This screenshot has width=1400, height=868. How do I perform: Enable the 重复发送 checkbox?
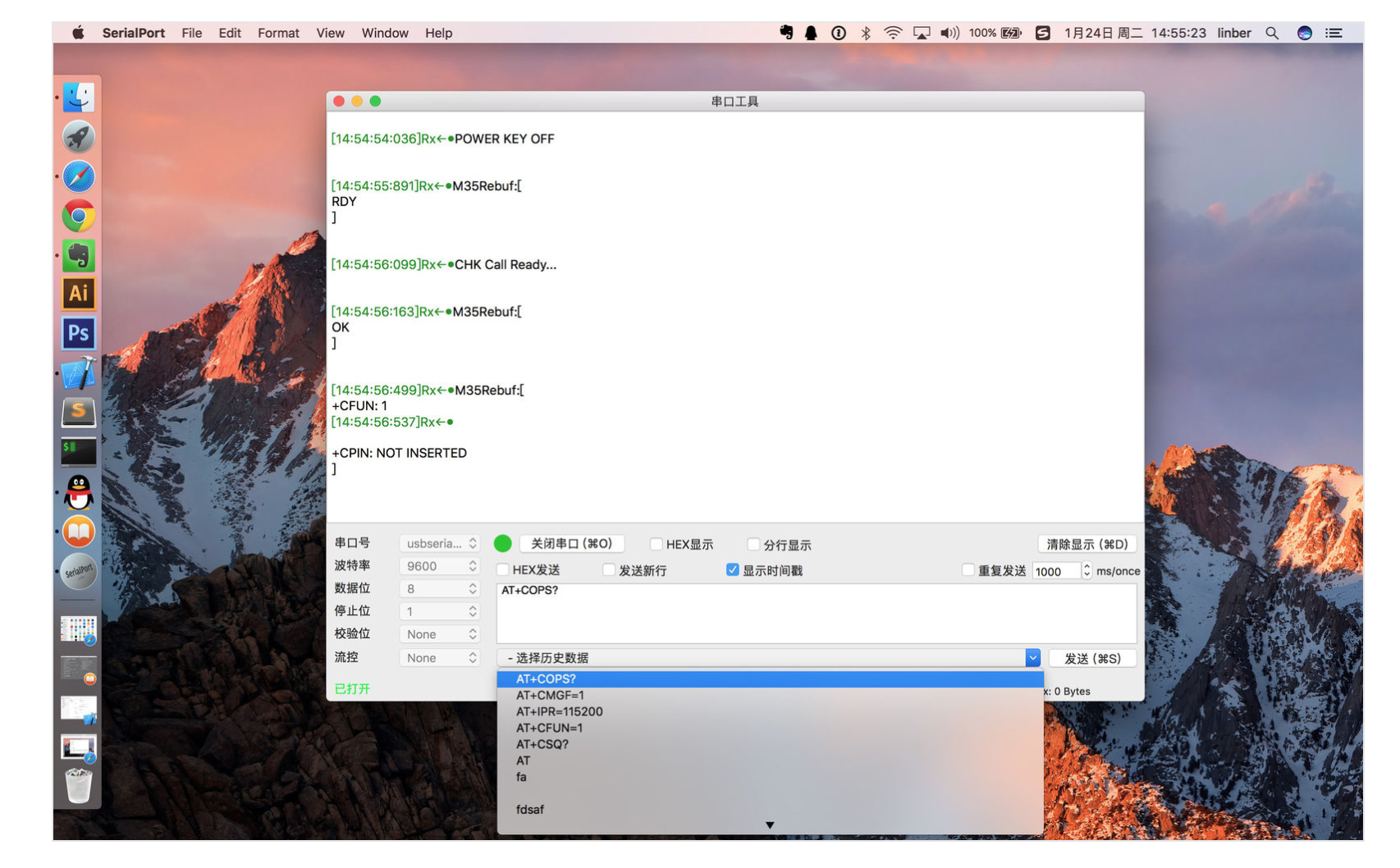[x=968, y=569]
